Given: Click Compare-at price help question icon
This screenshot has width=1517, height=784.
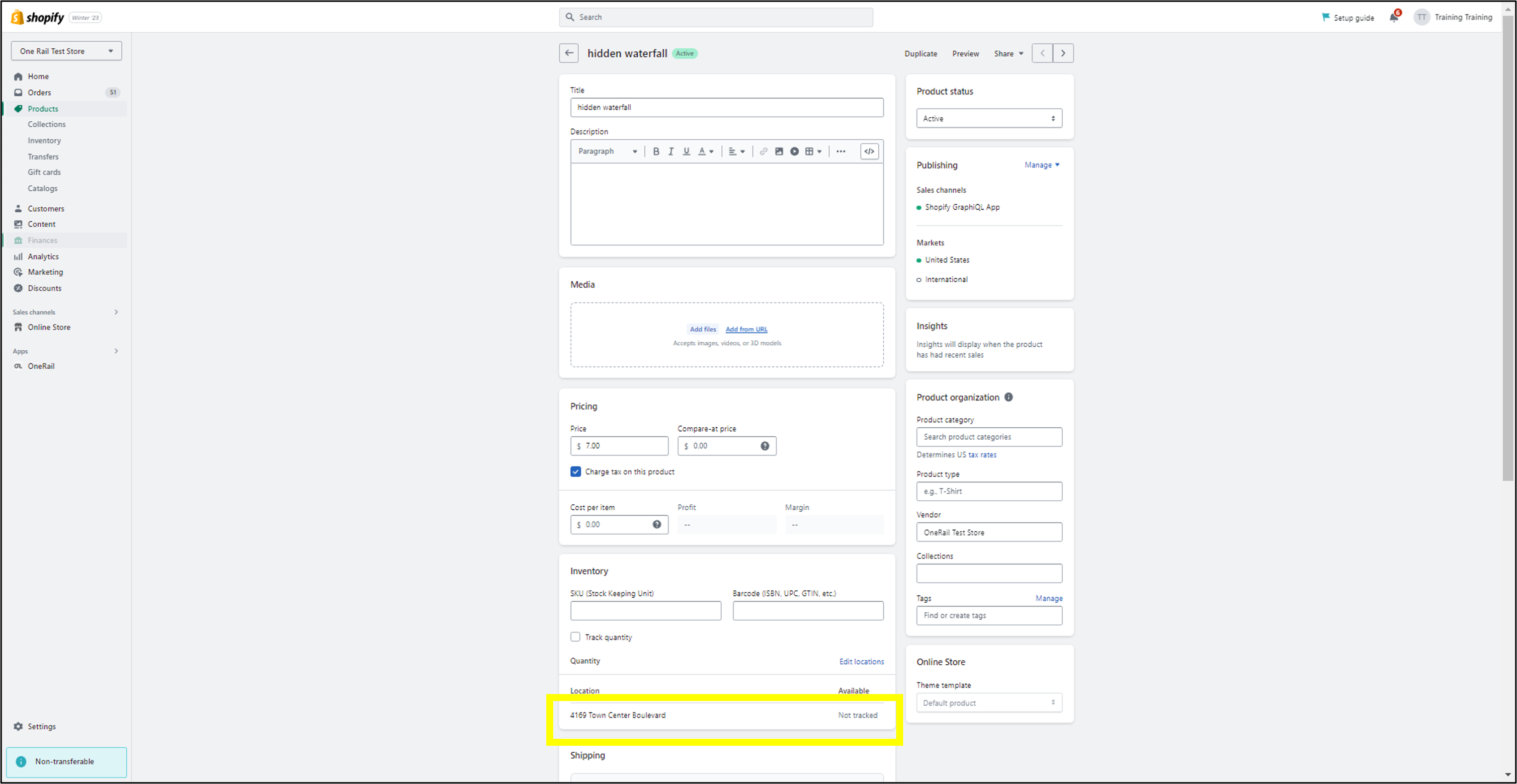Looking at the screenshot, I should coord(764,446).
